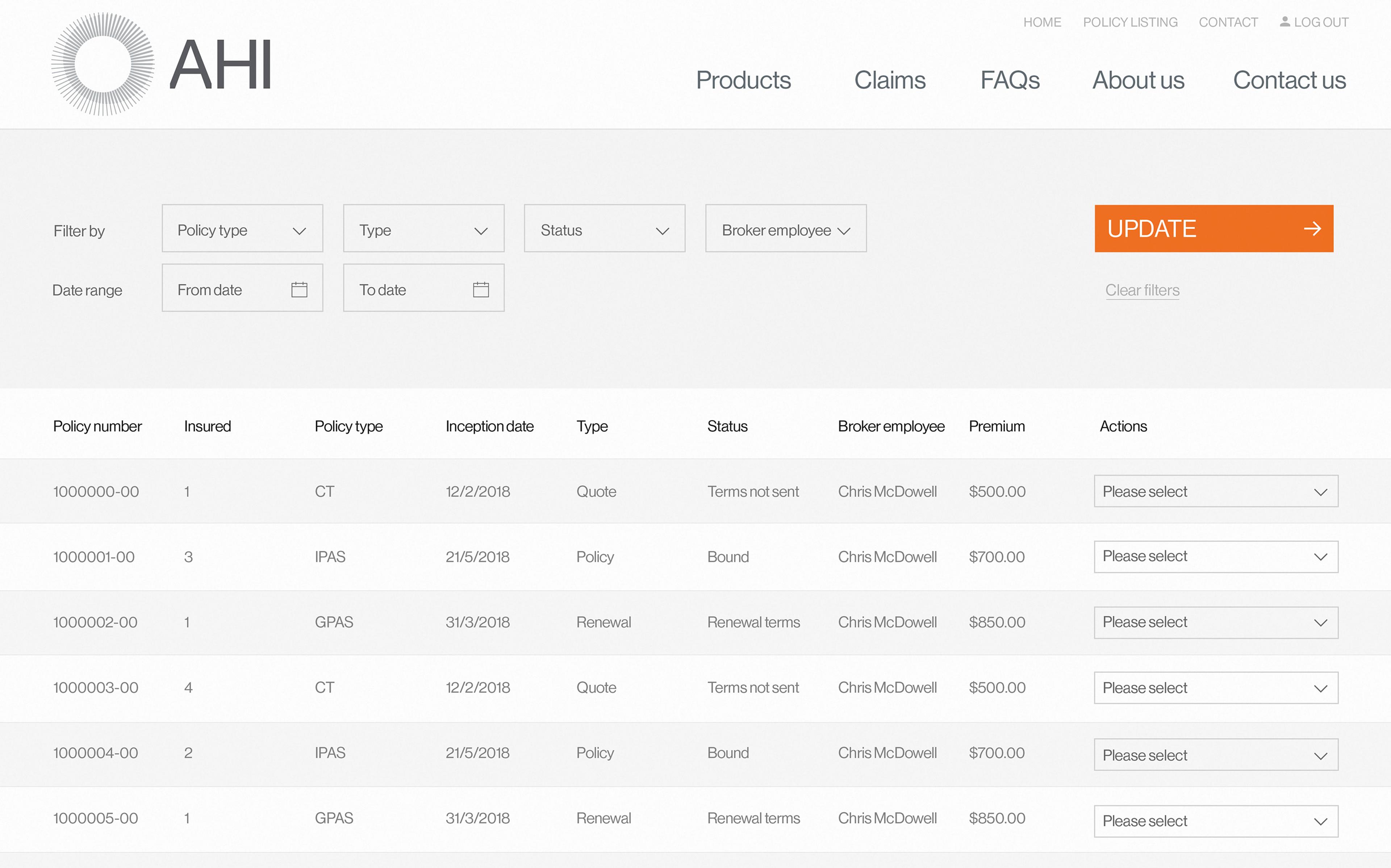Click the arrow icon on the Update button
The width and height of the screenshot is (1391, 868).
[x=1312, y=229]
